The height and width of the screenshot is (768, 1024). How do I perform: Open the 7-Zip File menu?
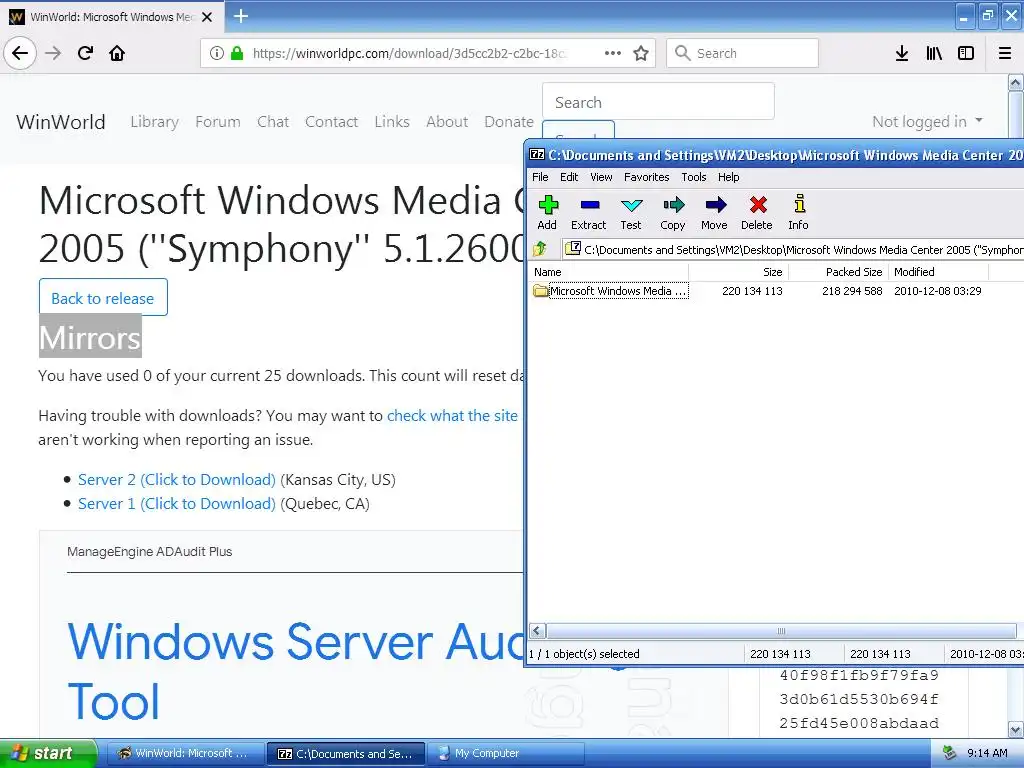click(x=540, y=177)
